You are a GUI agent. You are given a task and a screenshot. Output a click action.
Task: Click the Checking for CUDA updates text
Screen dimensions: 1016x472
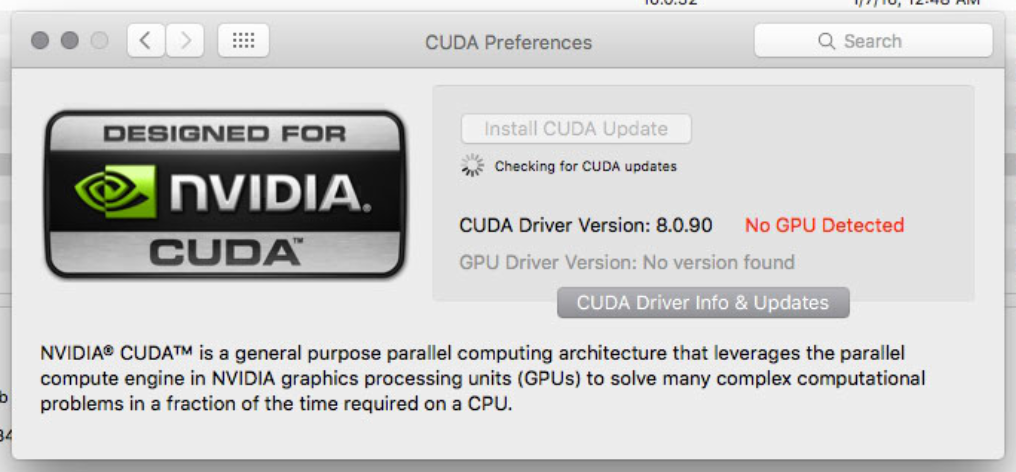pos(586,167)
